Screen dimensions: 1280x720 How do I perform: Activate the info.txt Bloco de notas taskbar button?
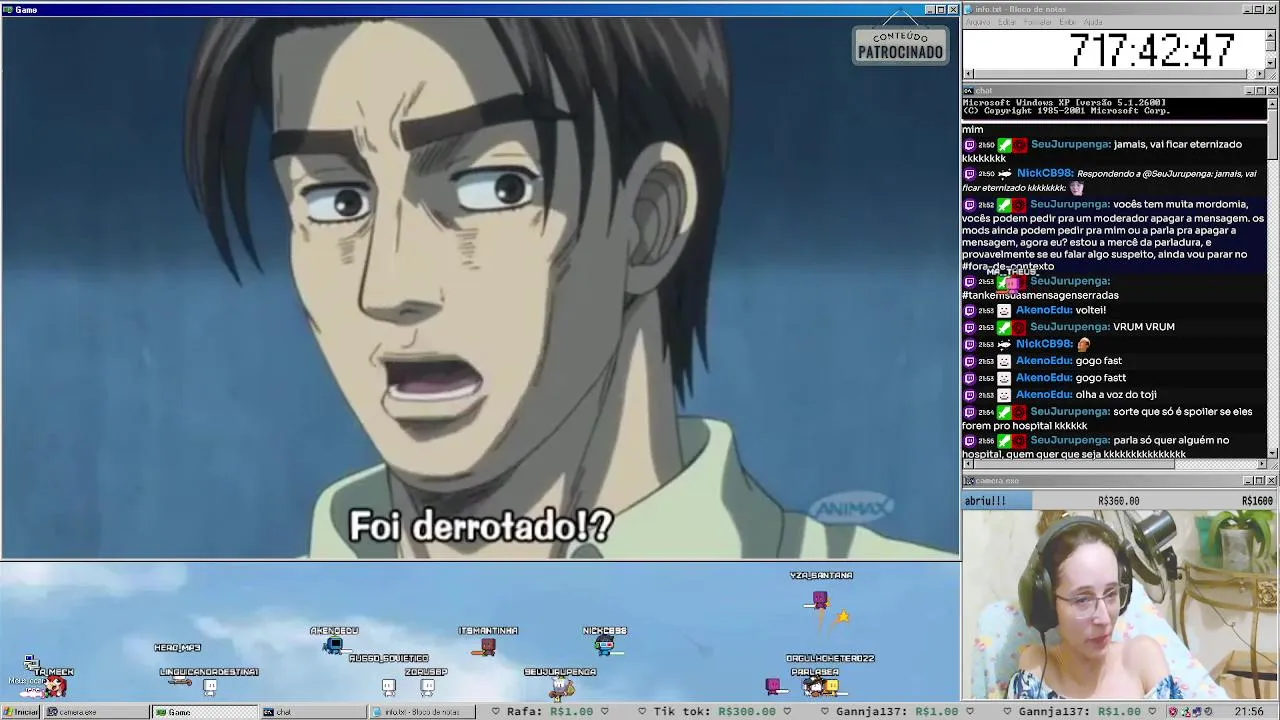point(420,712)
